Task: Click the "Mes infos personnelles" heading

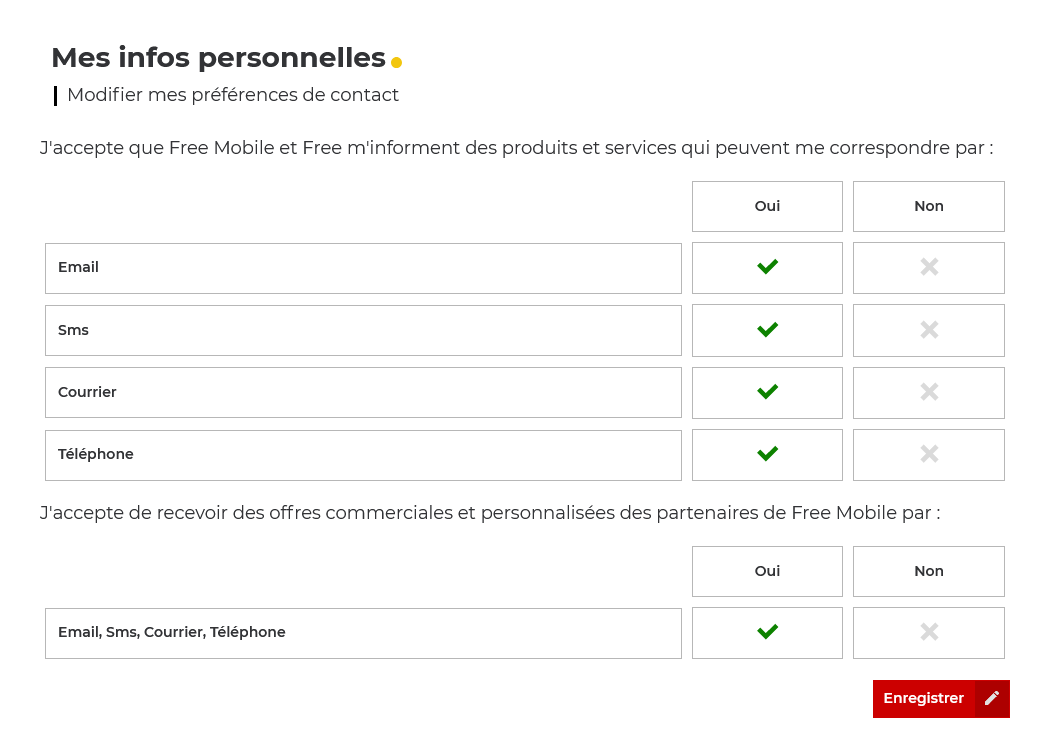Action: pyautogui.click(x=218, y=58)
